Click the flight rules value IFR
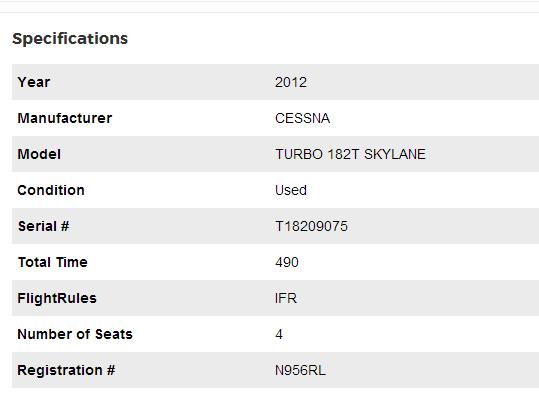This screenshot has height=399, width=539. pyautogui.click(x=286, y=298)
